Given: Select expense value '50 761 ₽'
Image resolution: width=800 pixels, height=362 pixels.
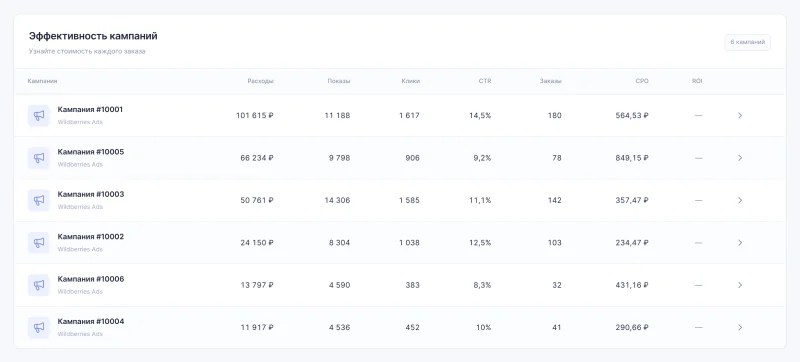Looking at the screenshot, I should (x=257, y=200).
